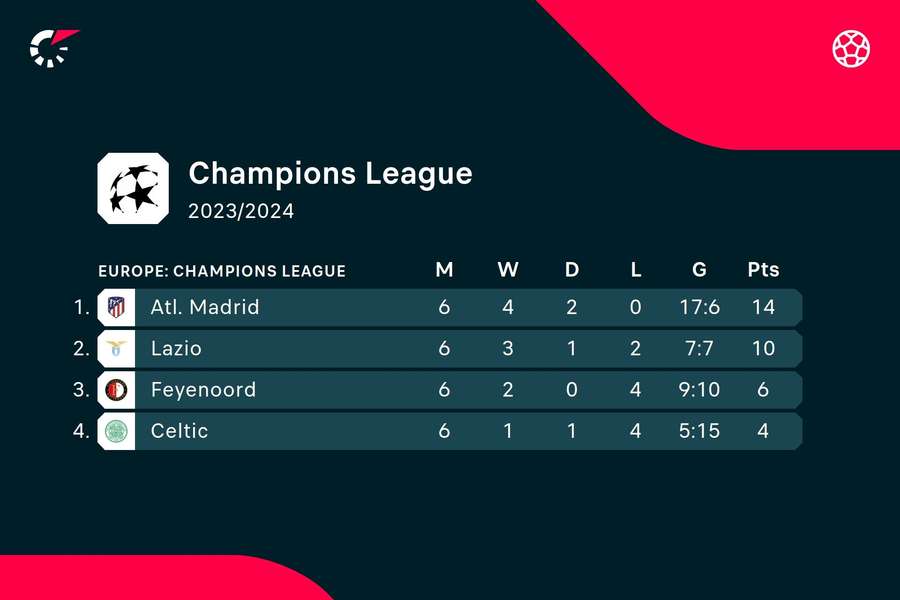Click the EUROPE: CHAMPIONS LEAGUE heading
This screenshot has height=600, width=900.
point(222,271)
